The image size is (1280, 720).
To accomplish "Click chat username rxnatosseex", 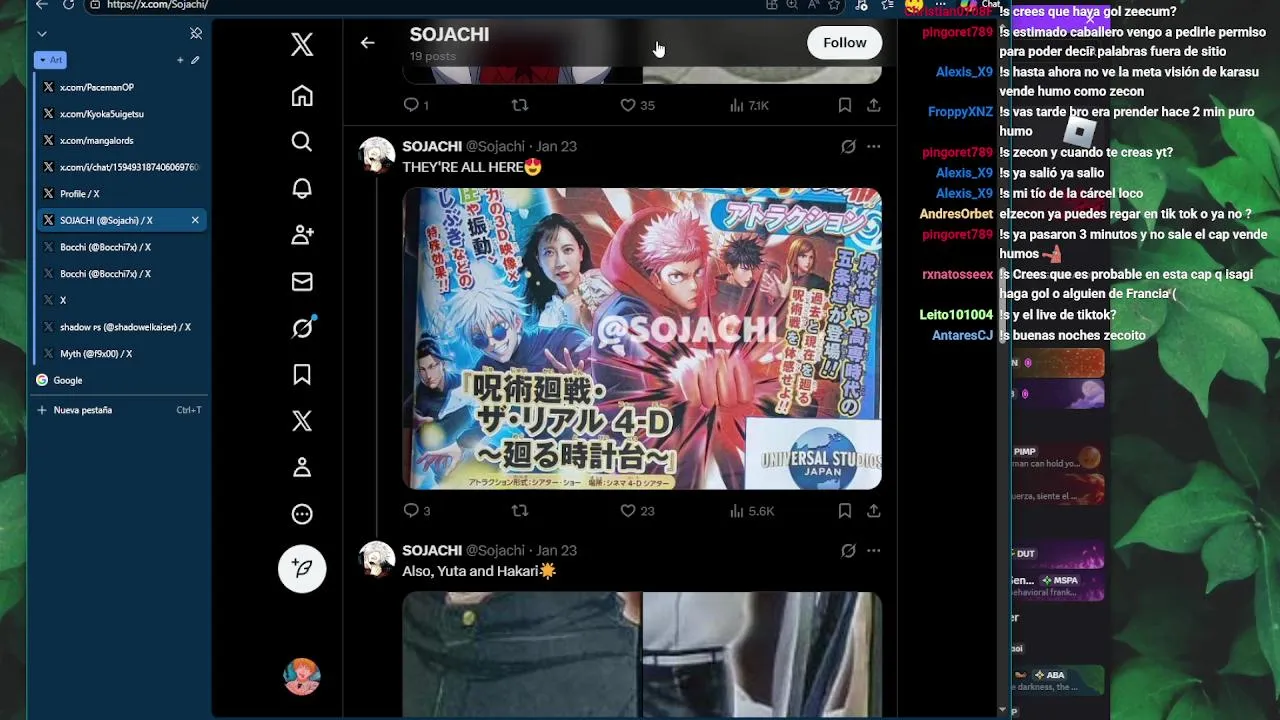I will [x=958, y=274].
